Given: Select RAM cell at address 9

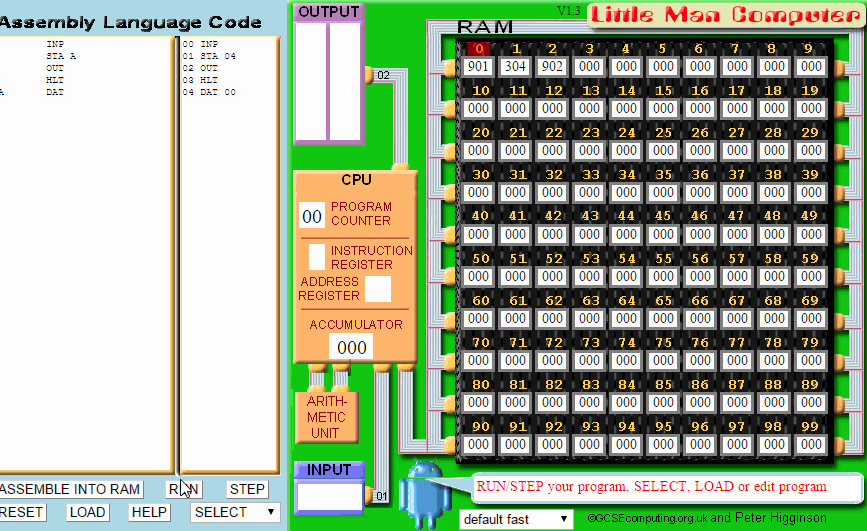Looking at the screenshot, I should coord(811,66).
